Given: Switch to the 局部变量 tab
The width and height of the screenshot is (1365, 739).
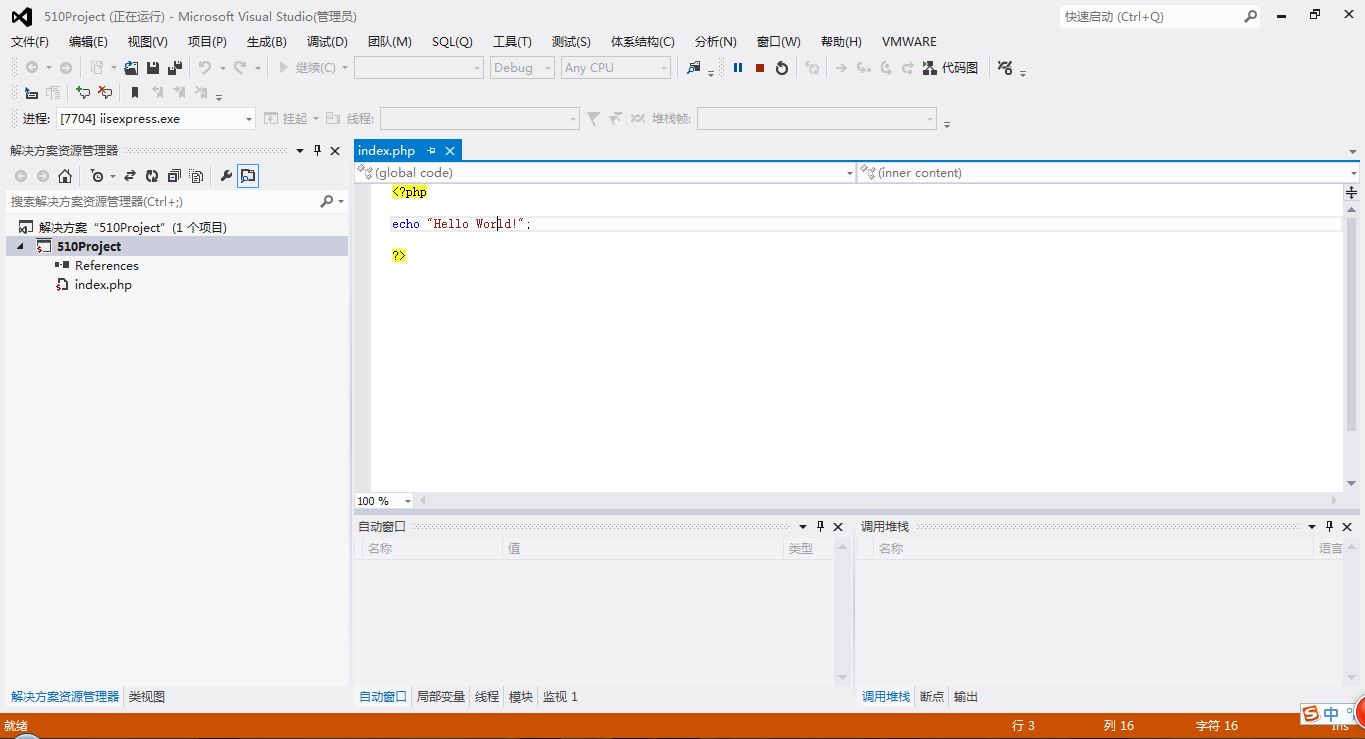Looking at the screenshot, I should 441,697.
